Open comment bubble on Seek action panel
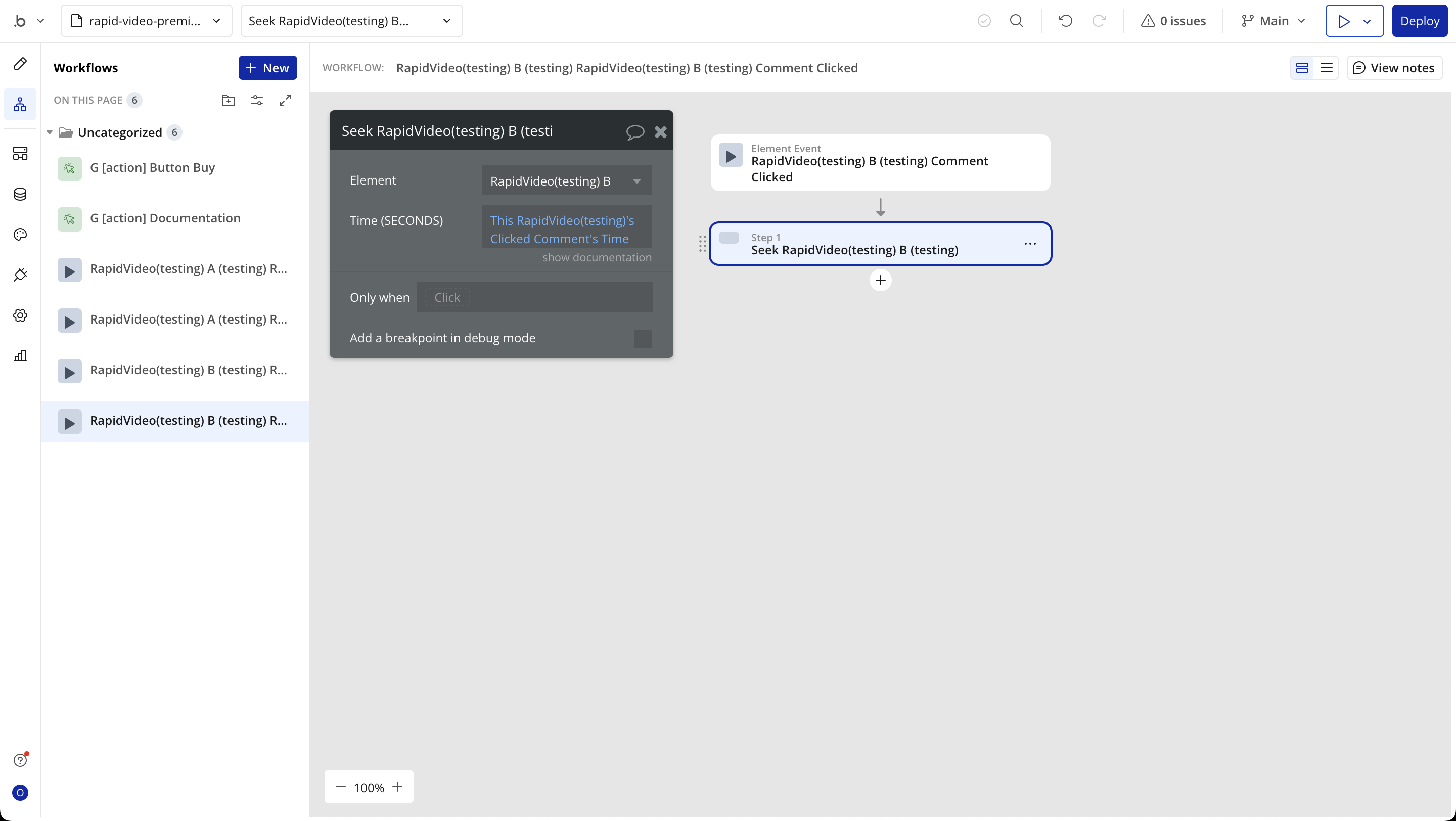Image resolution: width=1456 pixels, height=821 pixels. (635, 132)
